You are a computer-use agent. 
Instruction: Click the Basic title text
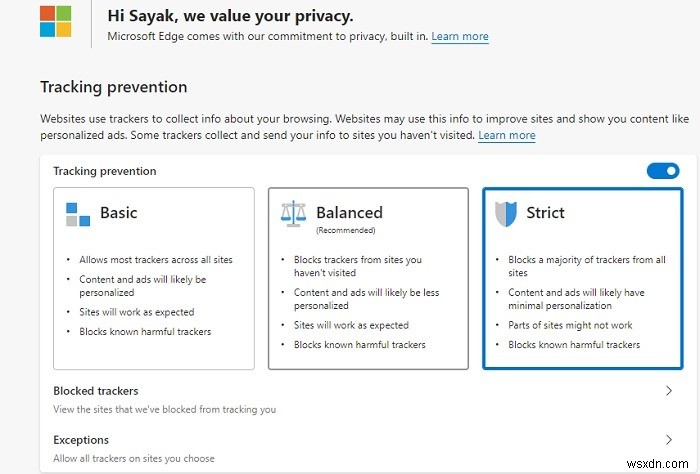[118, 213]
